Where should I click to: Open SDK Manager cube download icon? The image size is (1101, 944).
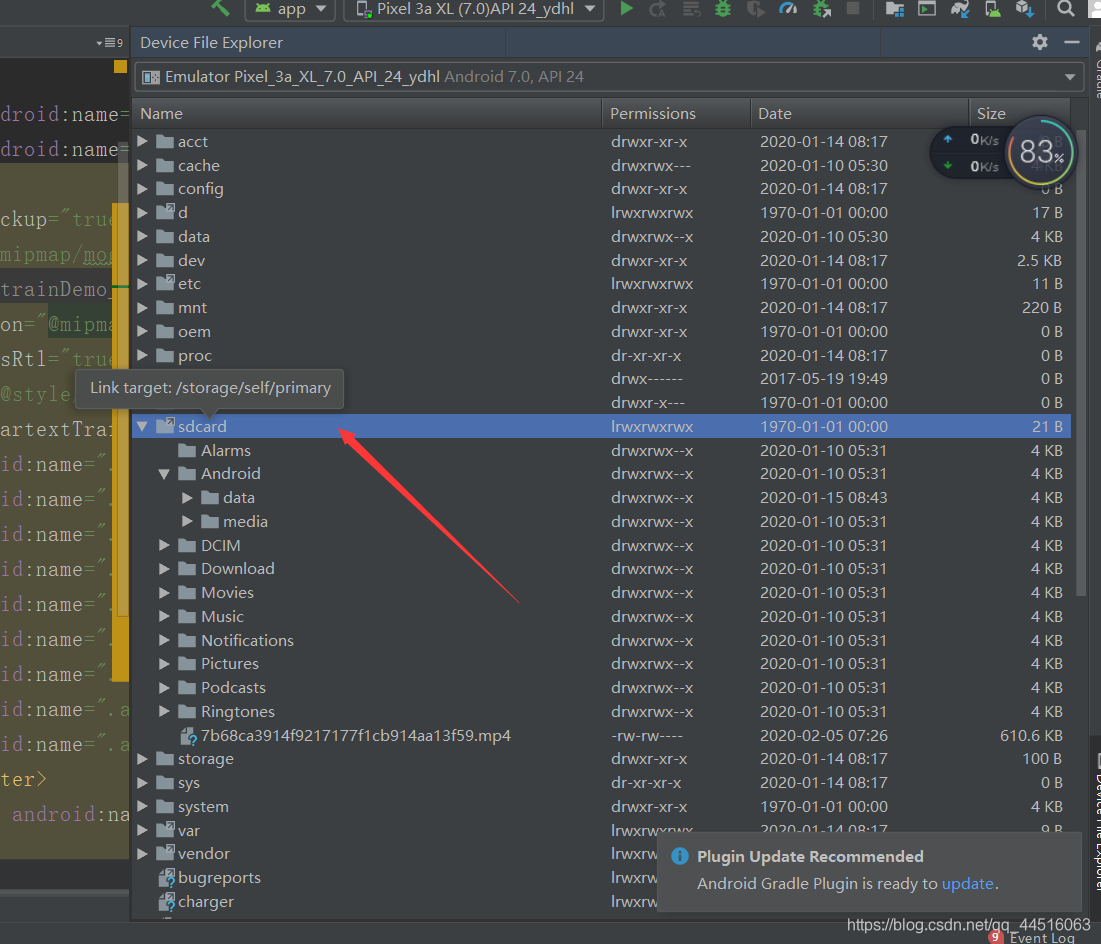[1024, 8]
